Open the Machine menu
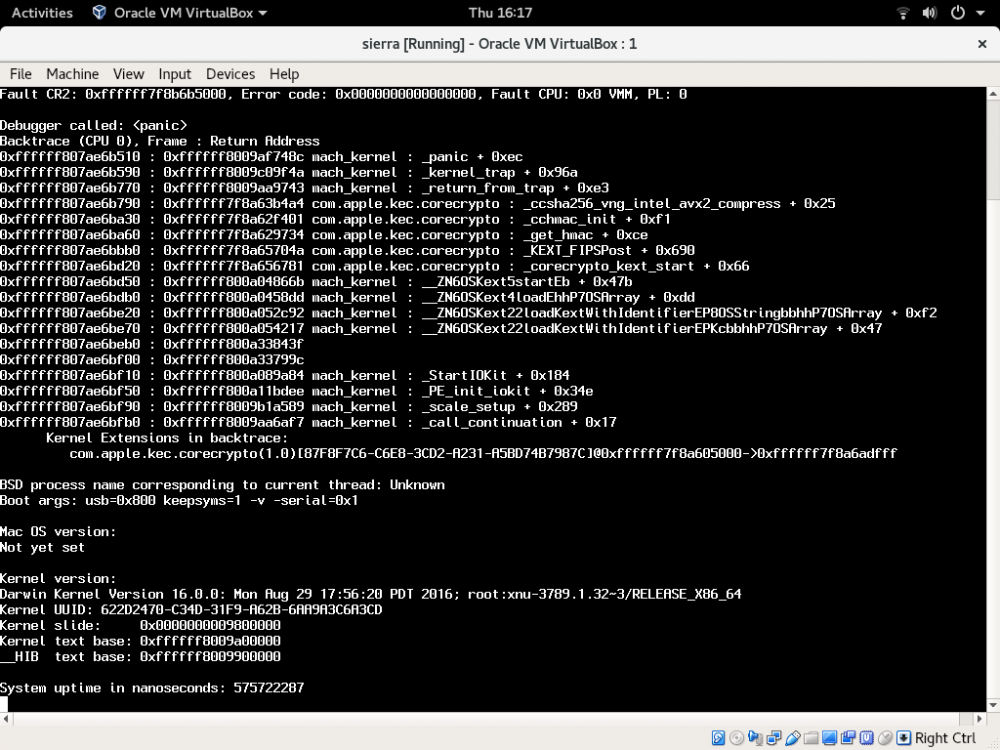Image resolution: width=1000 pixels, height=750 pixels. 72,74
